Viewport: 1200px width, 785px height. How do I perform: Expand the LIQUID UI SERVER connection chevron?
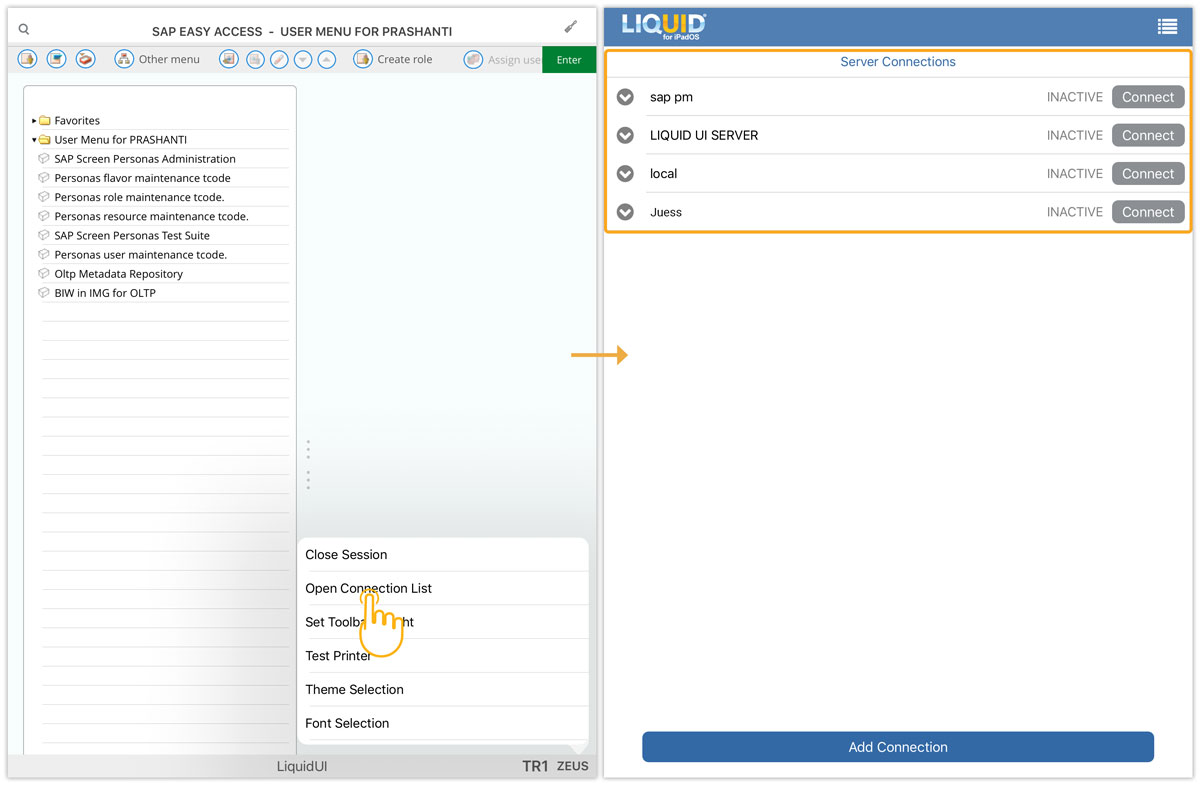tap(626, 135)
